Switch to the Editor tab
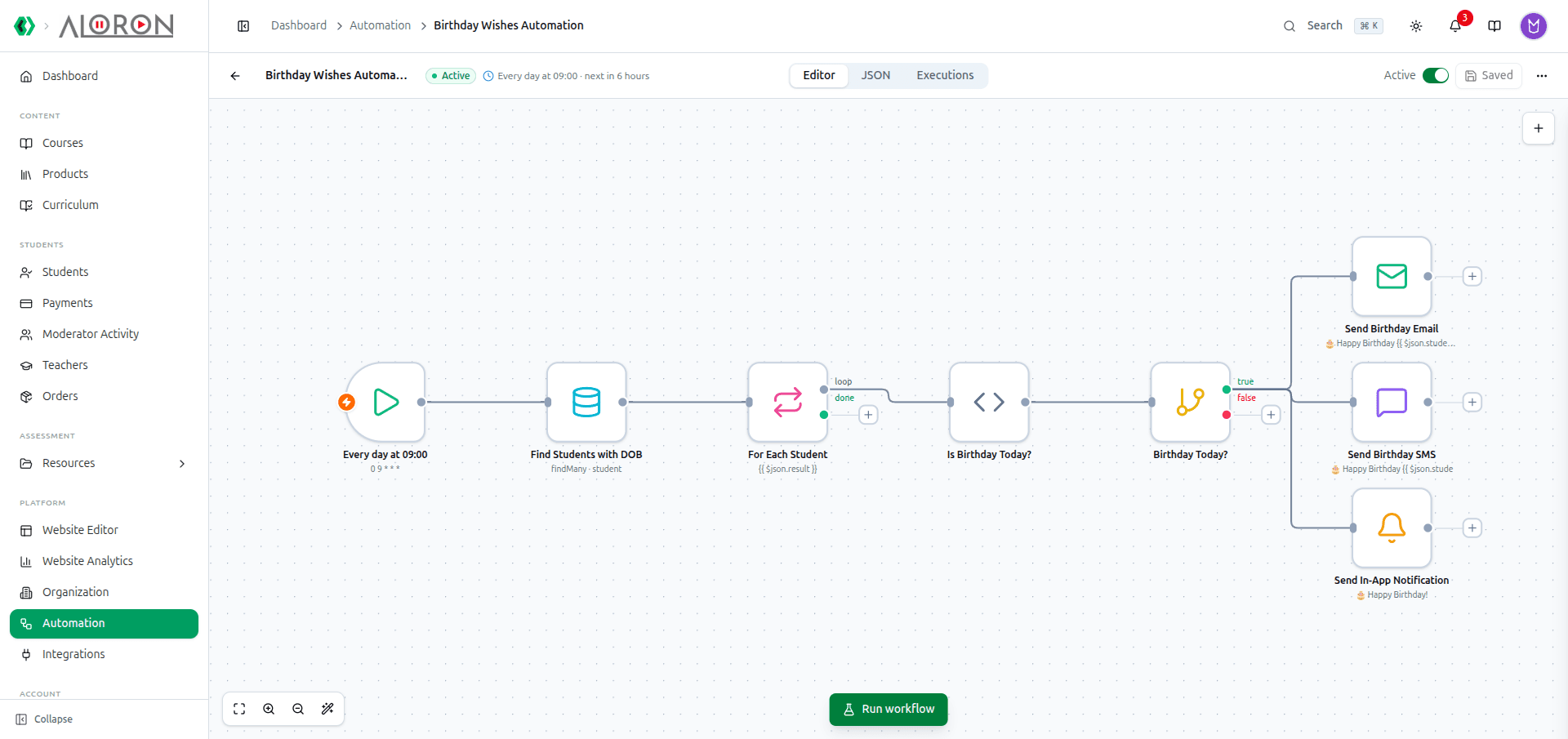Image resolution: width=1568 pixels, height=739 pixels. coord(818,75)
